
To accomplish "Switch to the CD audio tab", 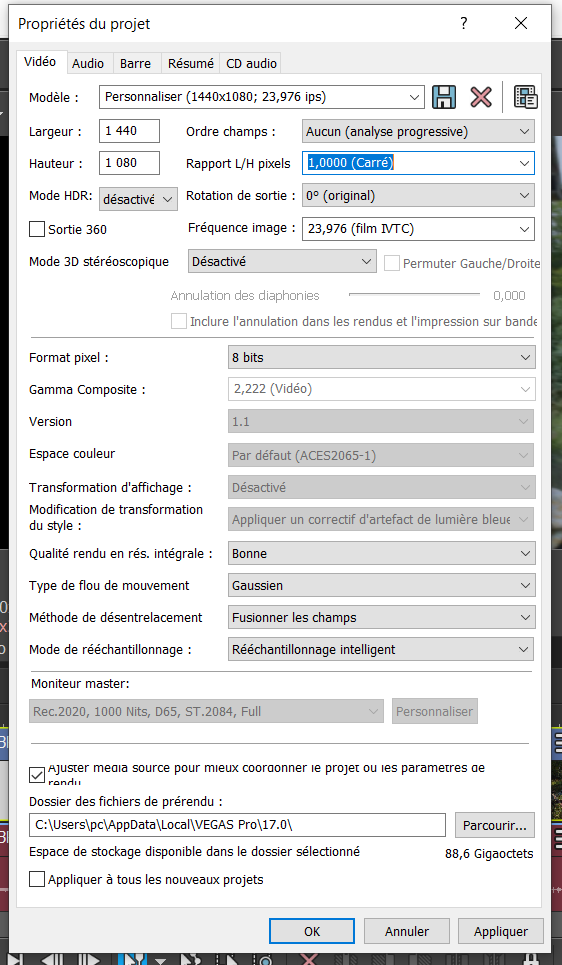I will coord(251,63).
